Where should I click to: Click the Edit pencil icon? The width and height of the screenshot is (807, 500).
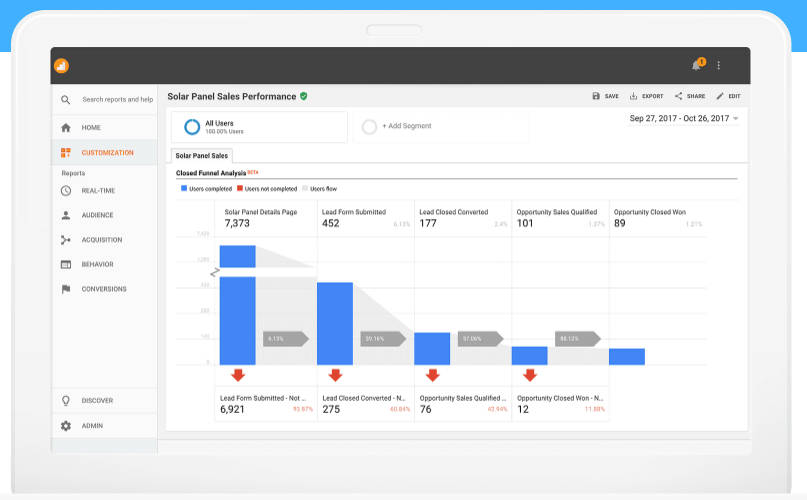(x=719, y=96)
